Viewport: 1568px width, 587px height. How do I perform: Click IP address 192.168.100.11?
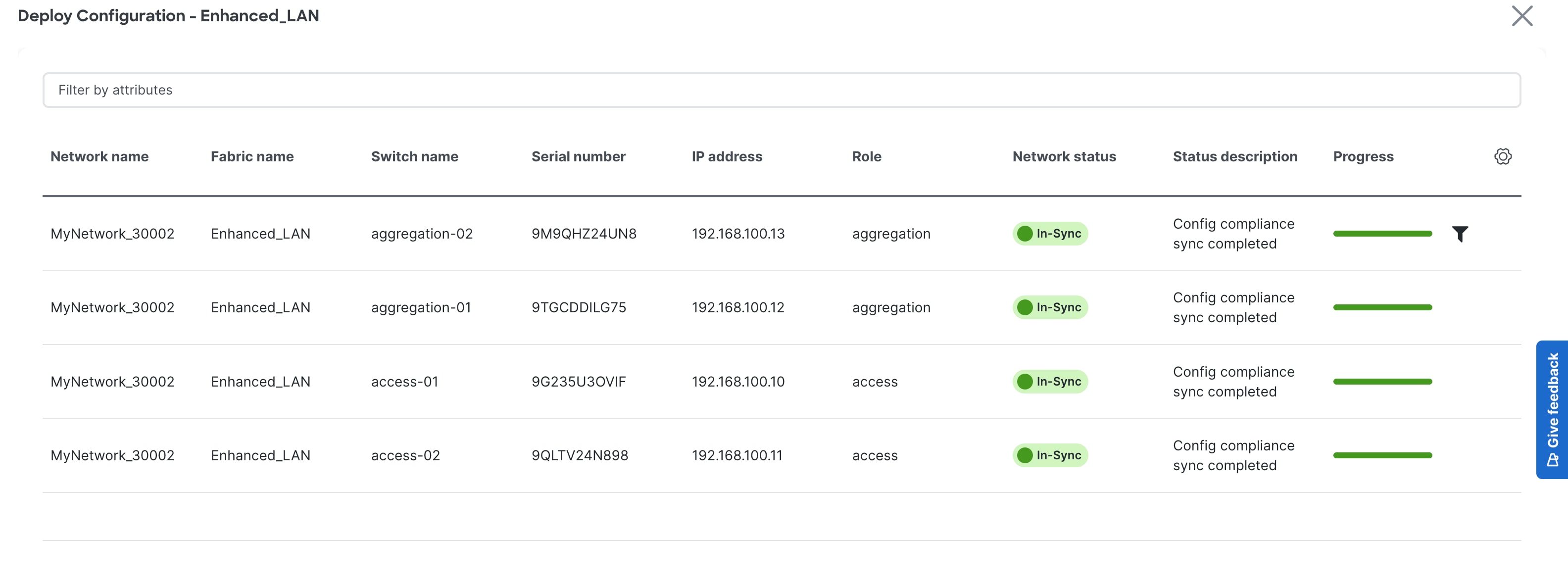tap(736, 455)
